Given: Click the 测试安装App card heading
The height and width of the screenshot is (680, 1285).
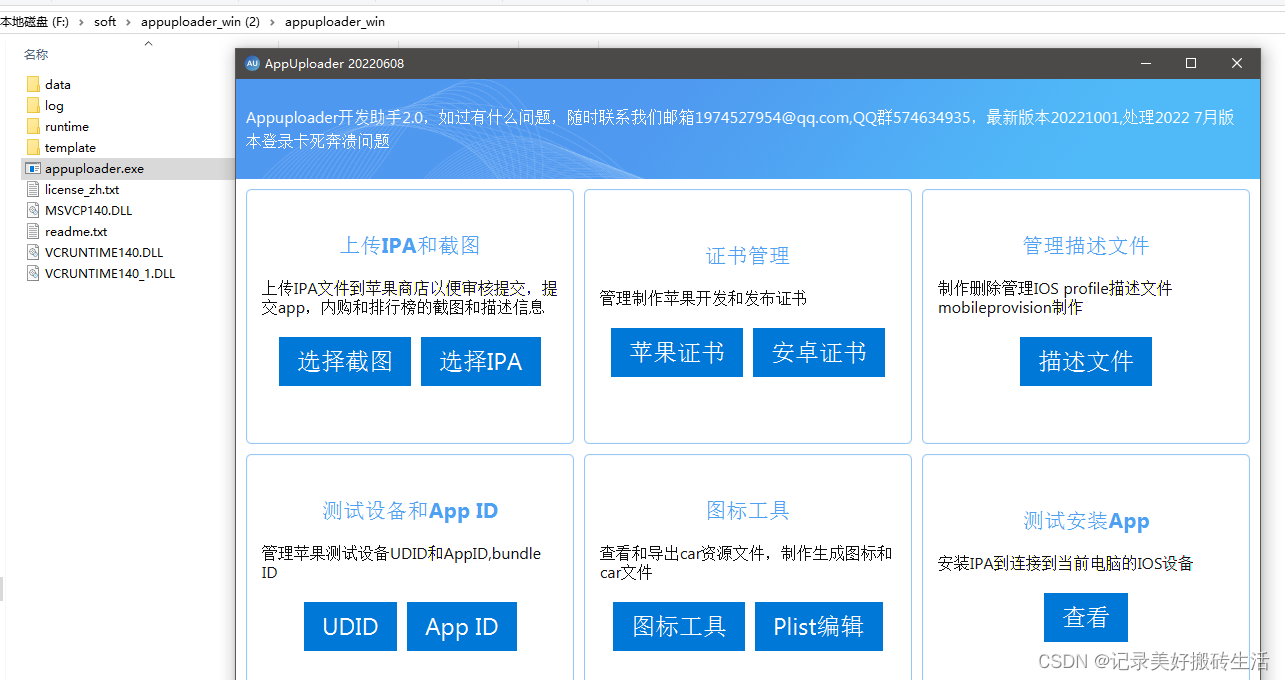Looking at the screenshot, I should tap(1086, 521).
